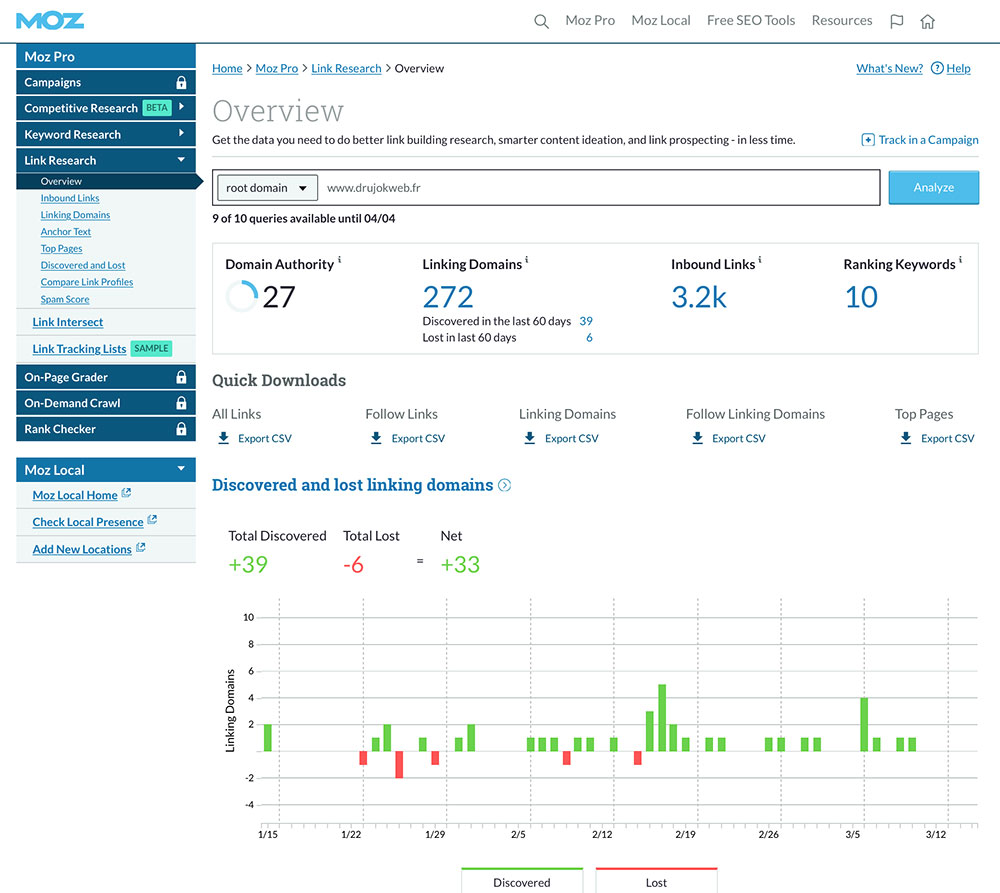Open Compare Link Profiles sidebar link
Image resolution: width=1000 pixels, height=893 pixels.
coord(87,282)
